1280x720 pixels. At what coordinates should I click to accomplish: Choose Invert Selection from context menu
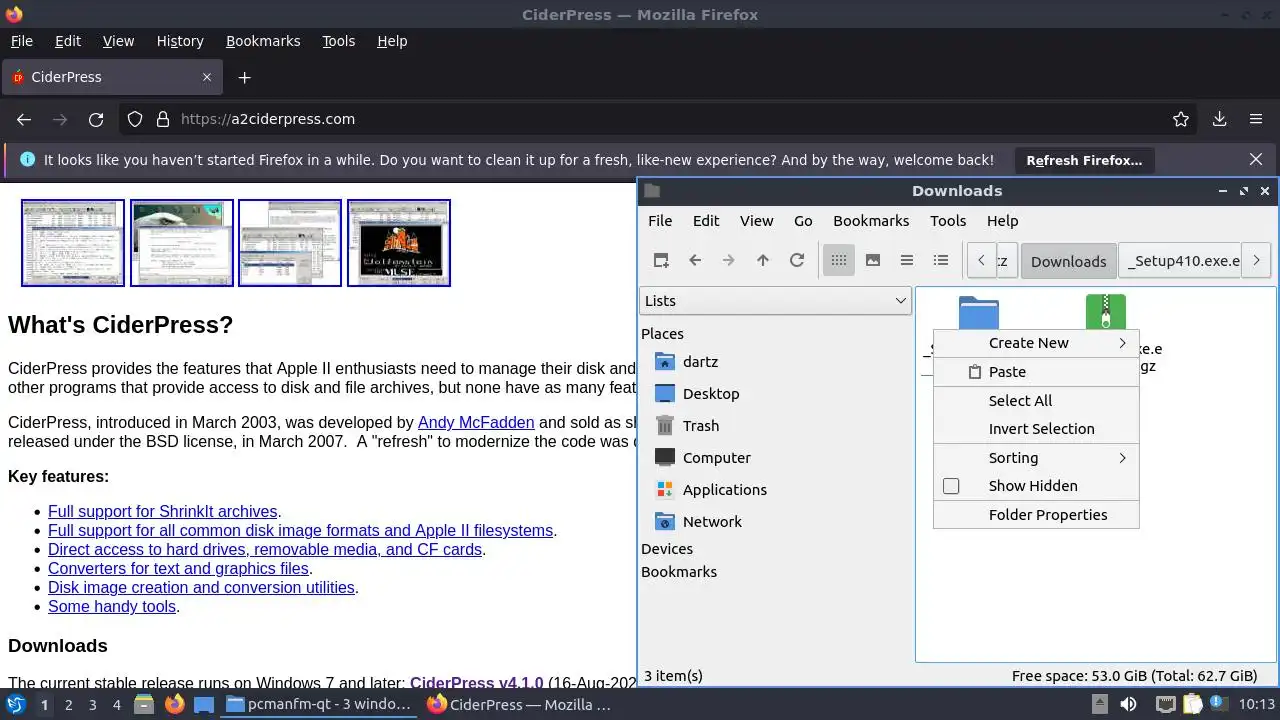1036,429
